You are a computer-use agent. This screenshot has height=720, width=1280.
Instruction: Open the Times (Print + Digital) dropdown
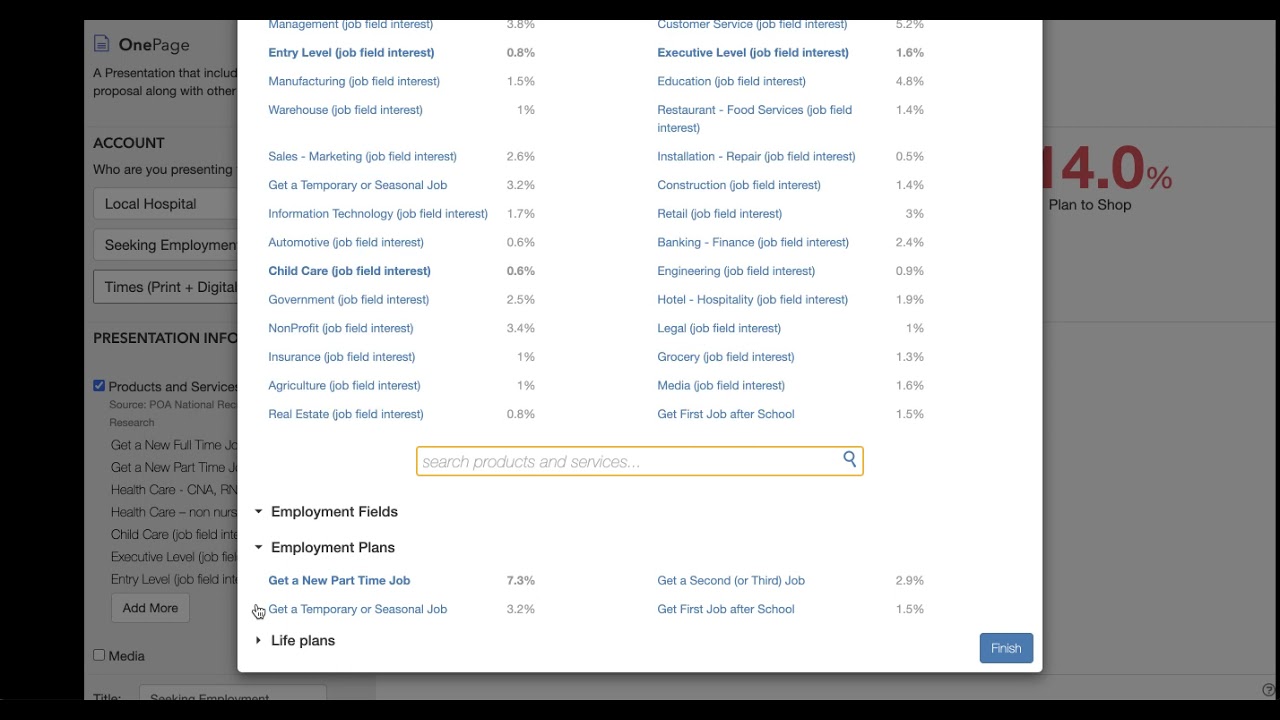166,287
